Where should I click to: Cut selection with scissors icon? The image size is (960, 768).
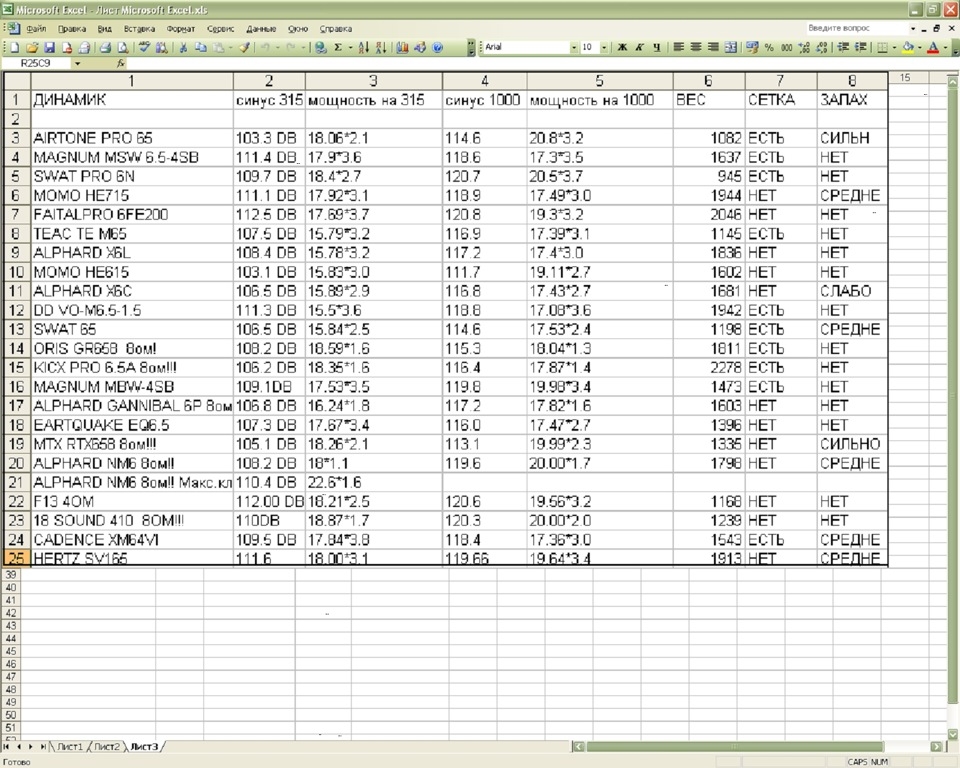click(183, 47)
